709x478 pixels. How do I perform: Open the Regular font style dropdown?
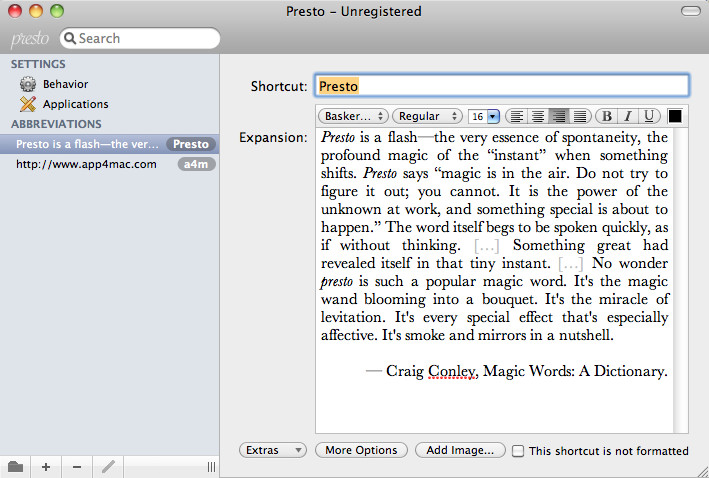pos(427,116)
